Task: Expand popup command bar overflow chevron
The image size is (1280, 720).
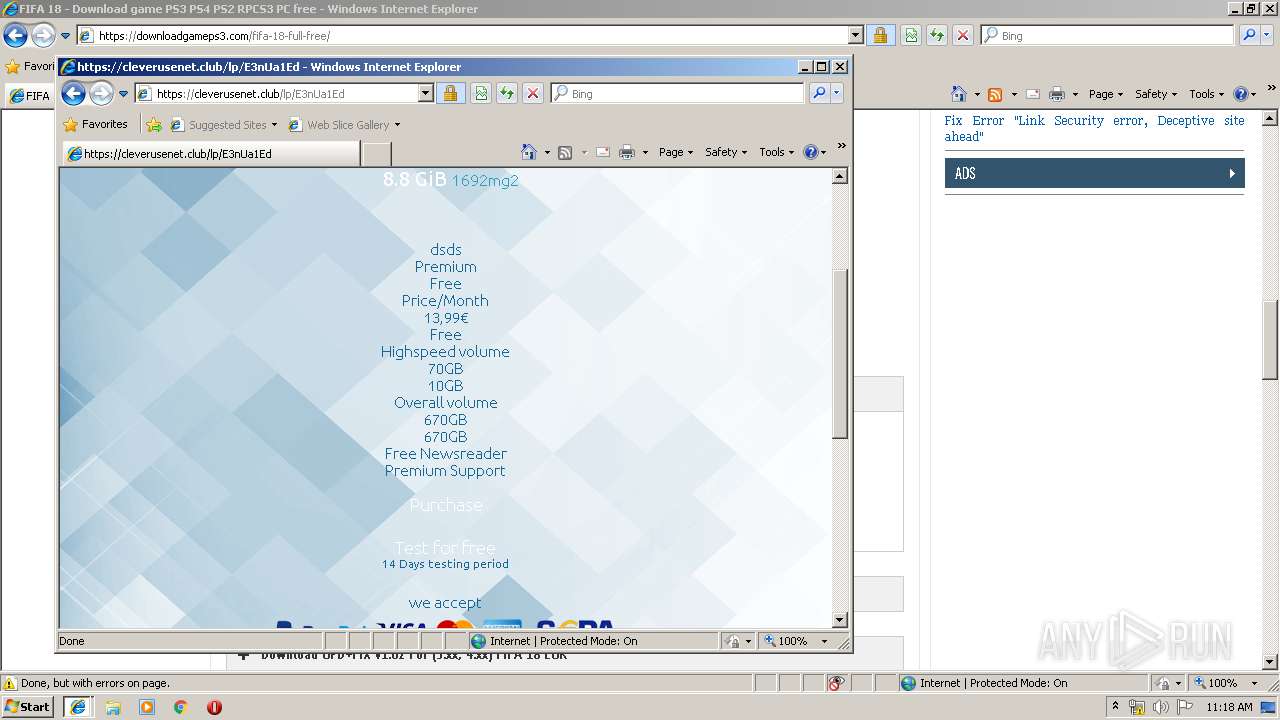Action: pyautogui.click(x=841, y=146)
